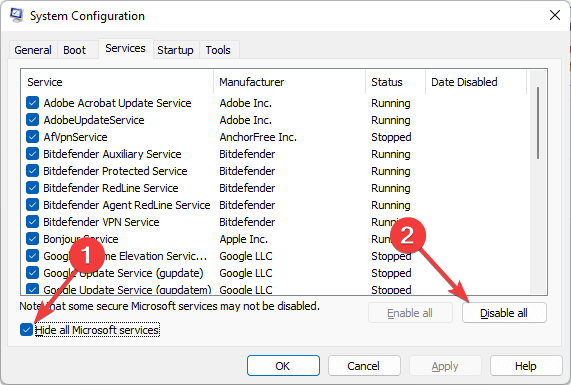Click Adobe Acrobat Update Service name
Screen dimensions: 571x385
pos(117,103)
